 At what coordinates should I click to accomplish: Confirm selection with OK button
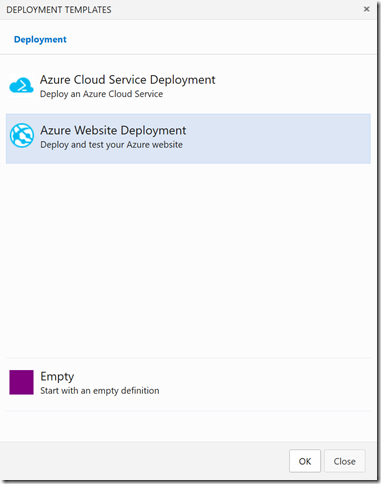pos(305,461)
